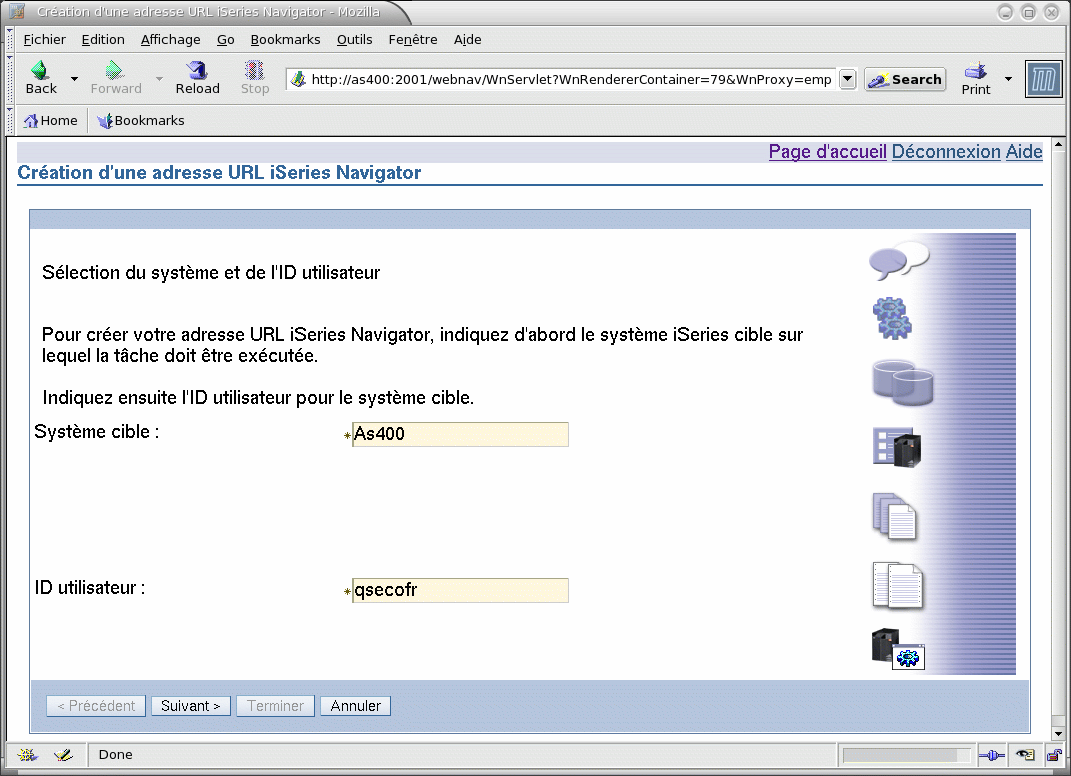Expand the URL bar history dropdown
Image resolution: width=1071 pixels, height=776 pixels.
(x=847, y=79)
